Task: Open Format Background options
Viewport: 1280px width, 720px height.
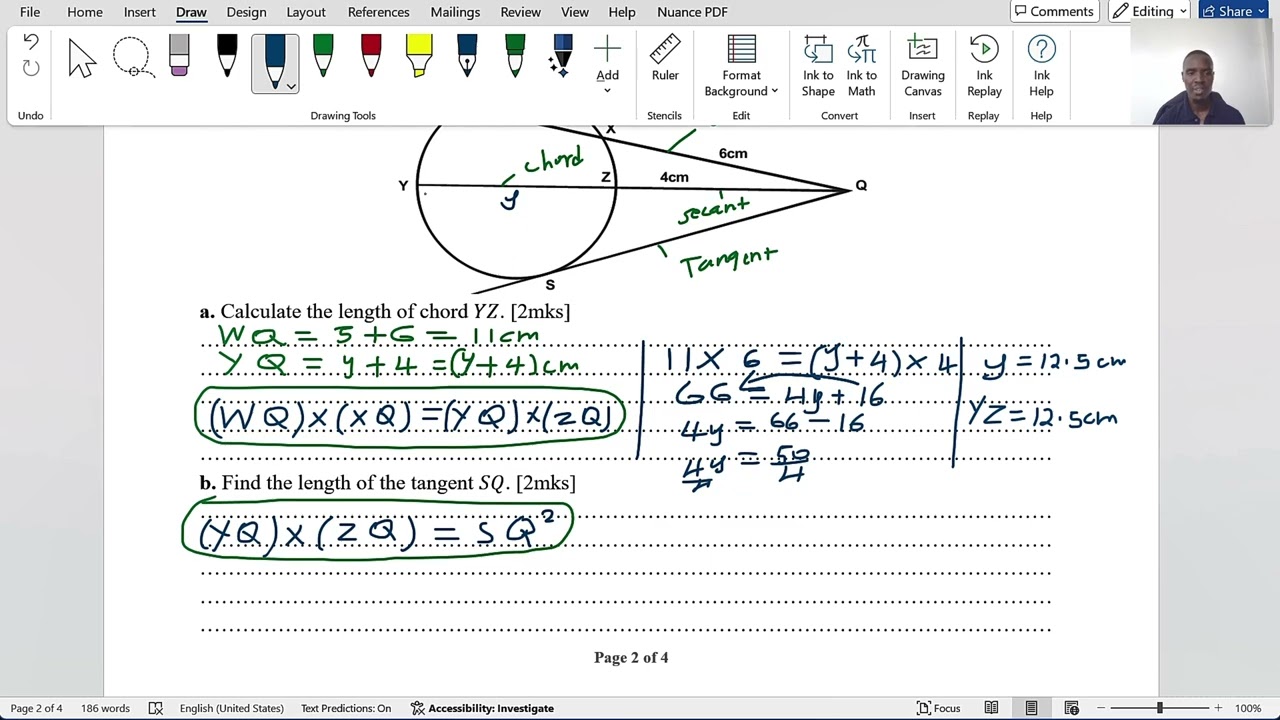Action: click(x=741, y=66)
